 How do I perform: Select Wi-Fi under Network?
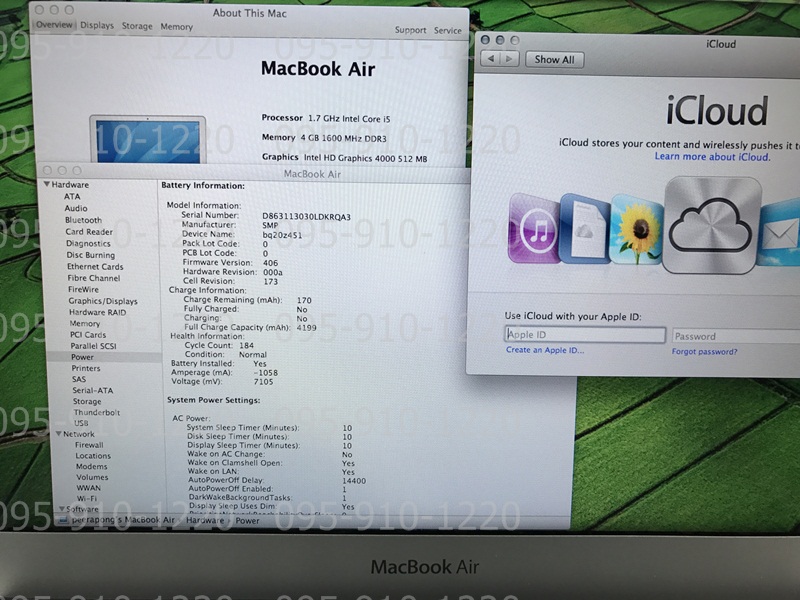87,498
